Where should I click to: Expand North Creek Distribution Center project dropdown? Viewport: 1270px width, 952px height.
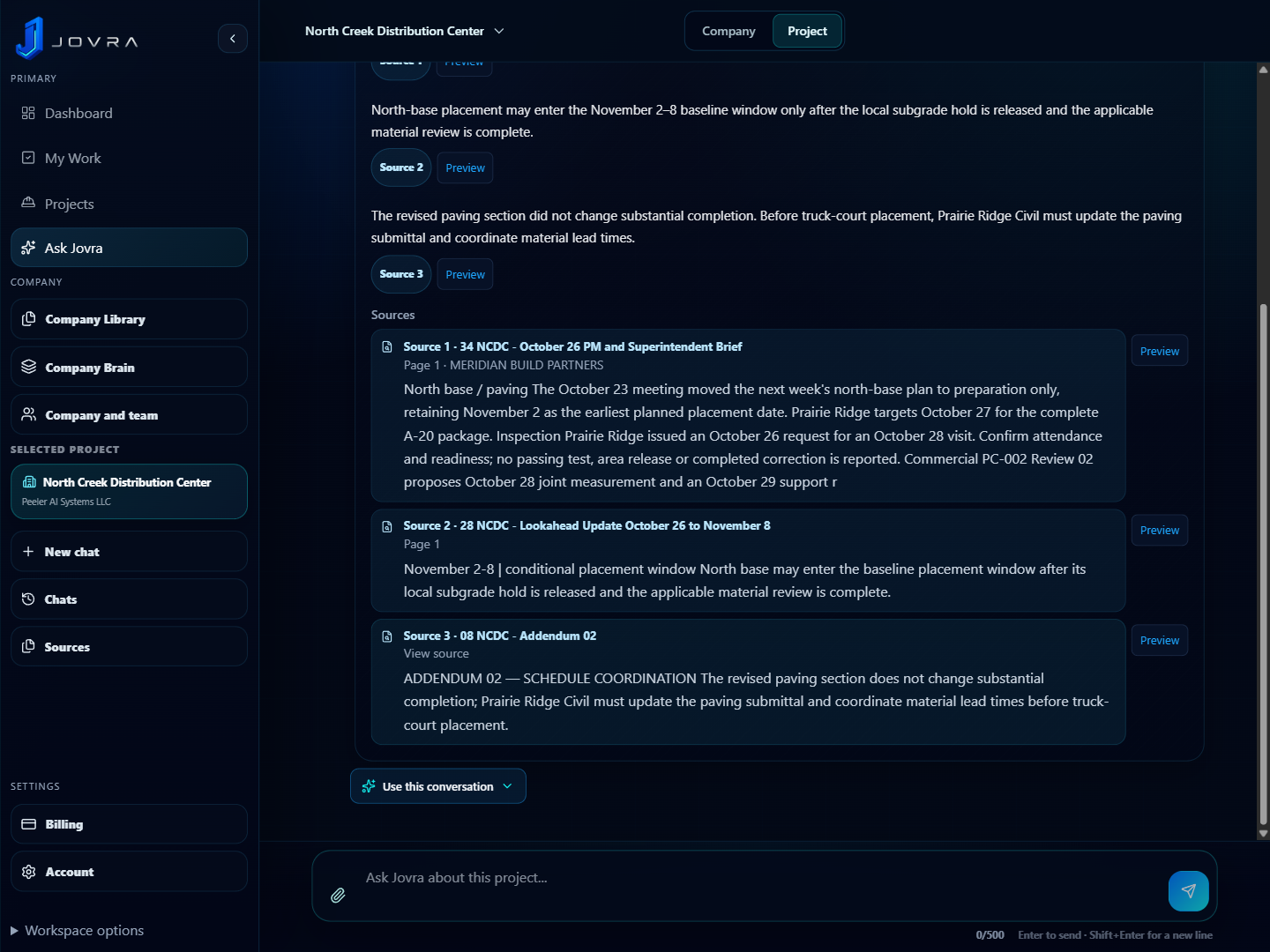[405, 31]
